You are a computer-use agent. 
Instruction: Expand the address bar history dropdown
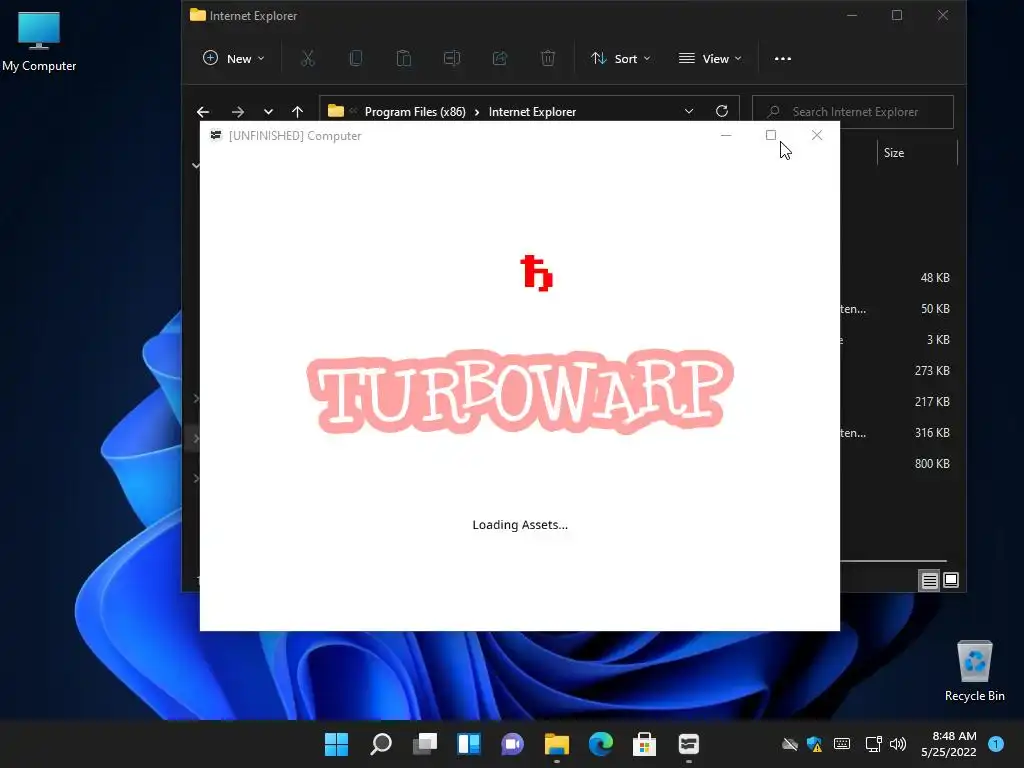tap(688, 112)
